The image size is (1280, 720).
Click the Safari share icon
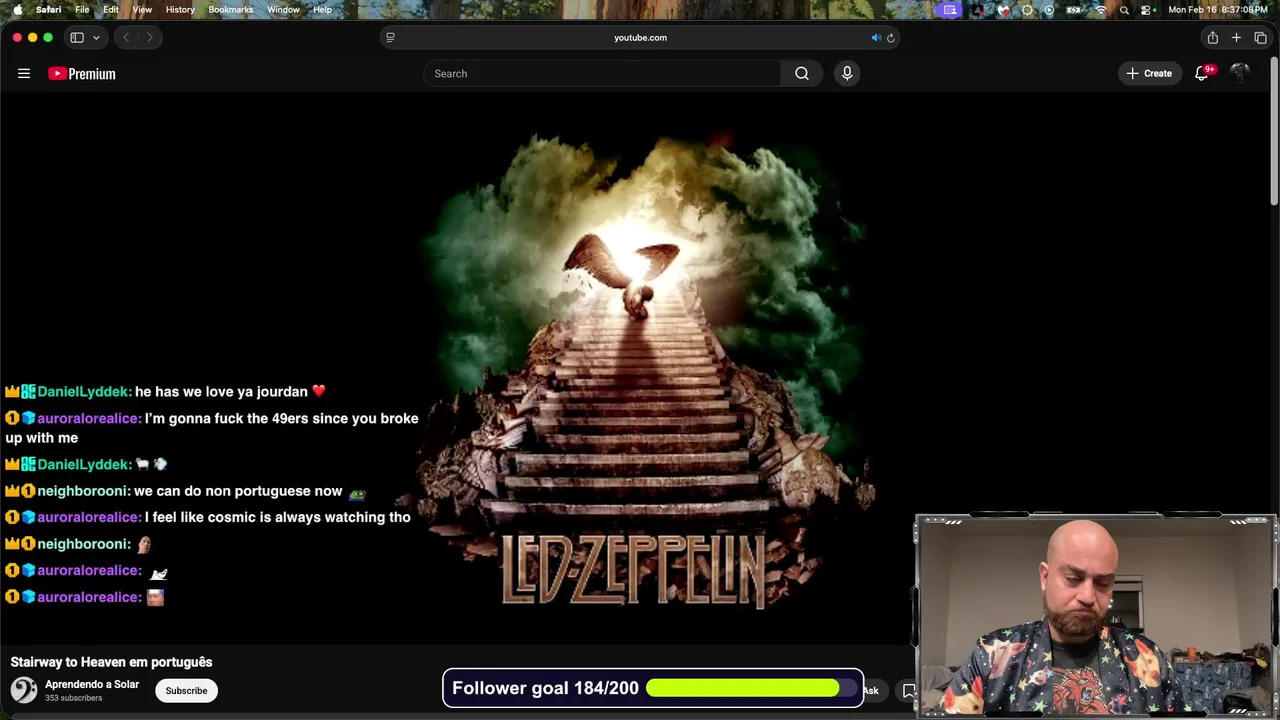pyautogui.click(x=1212, y=37)
